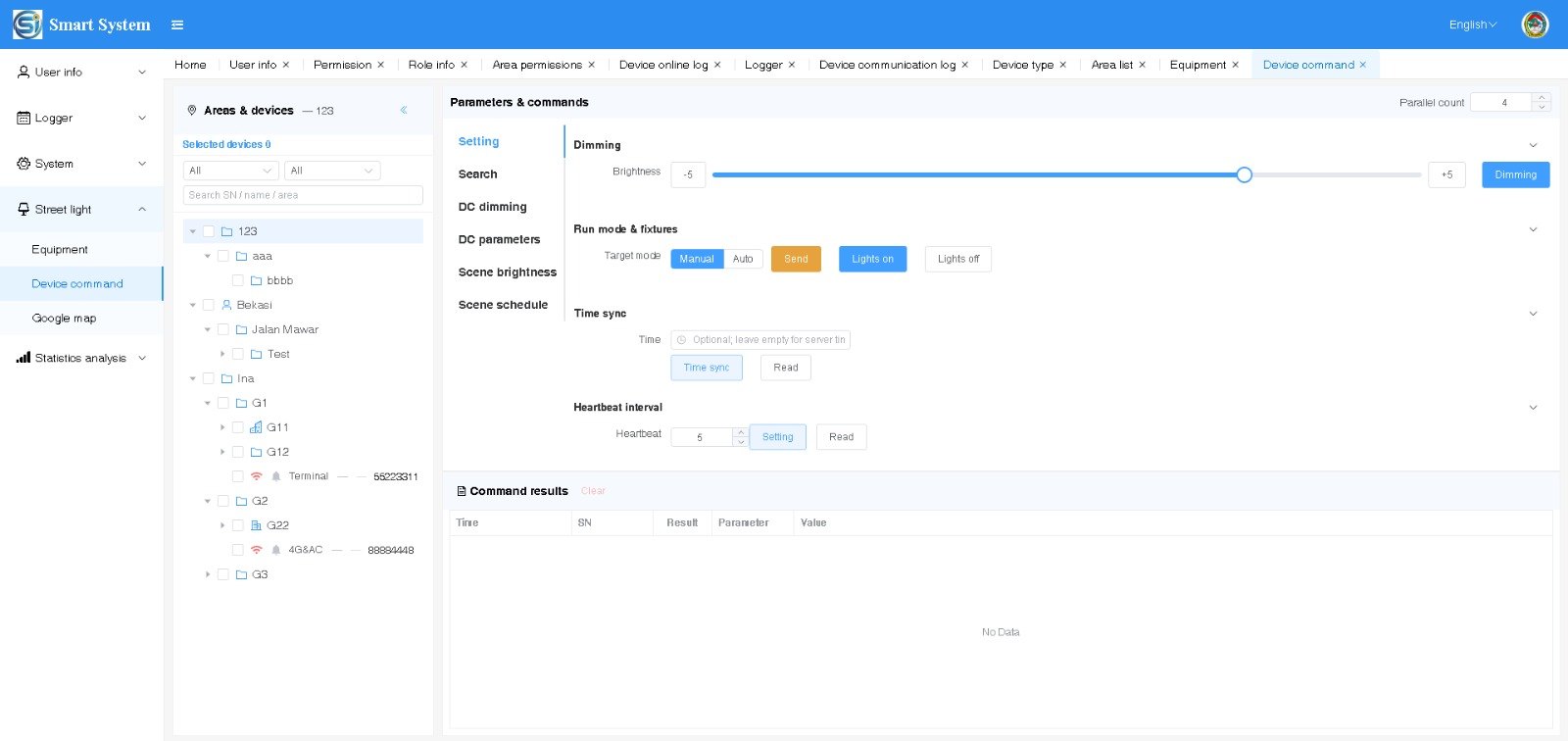Viewport: 1568px width, 741px height.
Task: Click the User info sidebar person icon
Action: tap(24, 72)
